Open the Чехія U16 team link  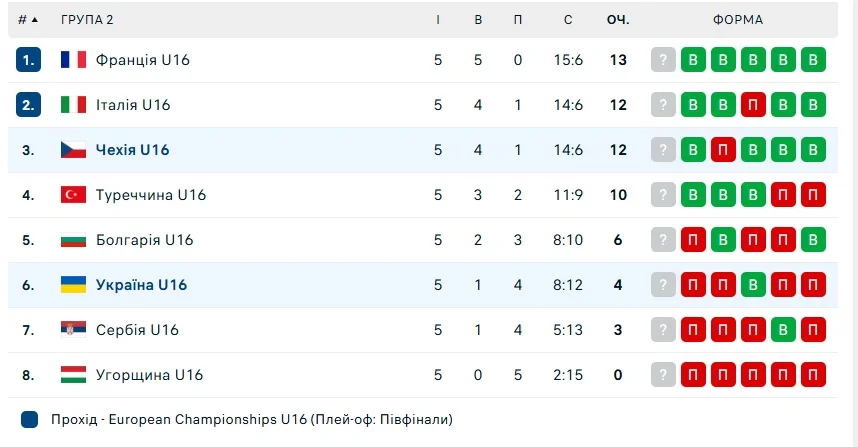click(x=132, y=150)
